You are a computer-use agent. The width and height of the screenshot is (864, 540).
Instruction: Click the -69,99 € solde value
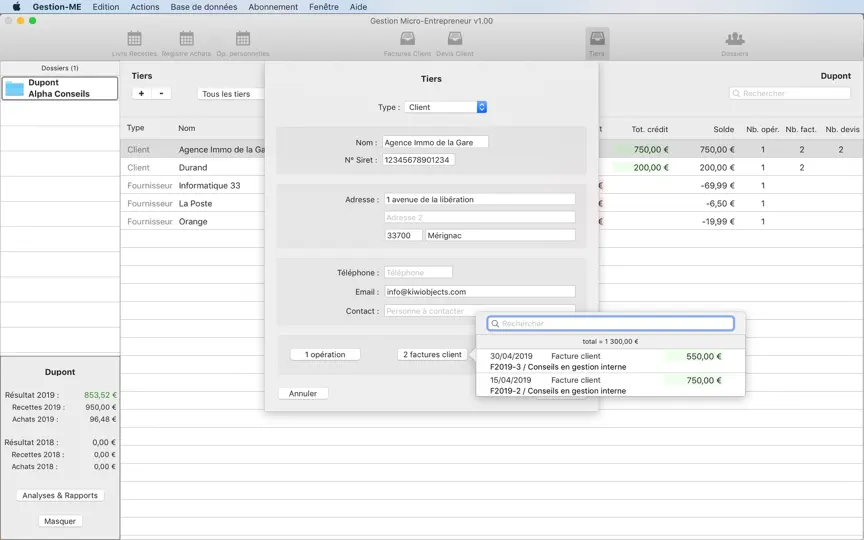click(x=717, y=186)
